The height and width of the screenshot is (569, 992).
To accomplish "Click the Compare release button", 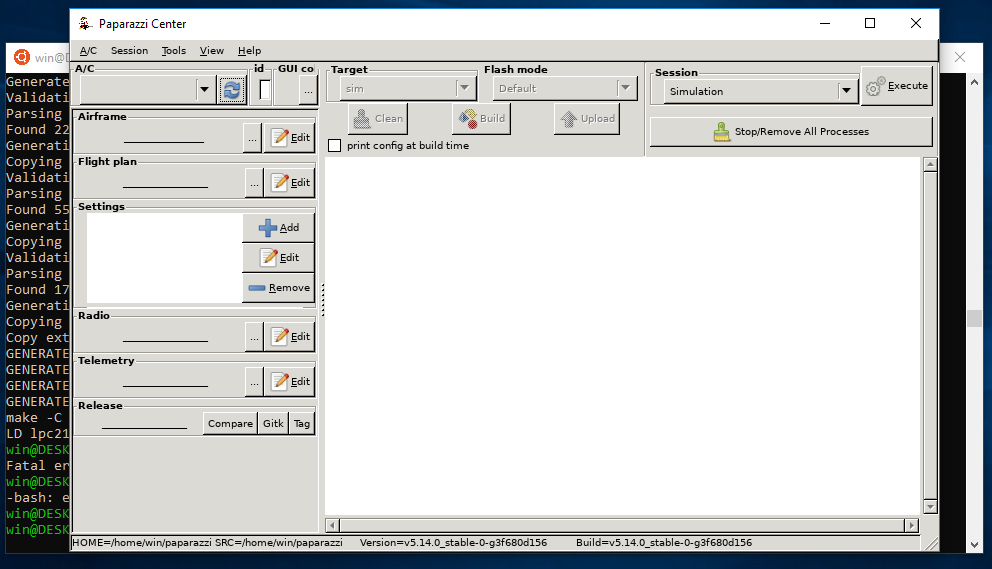I will click(230, 423).
